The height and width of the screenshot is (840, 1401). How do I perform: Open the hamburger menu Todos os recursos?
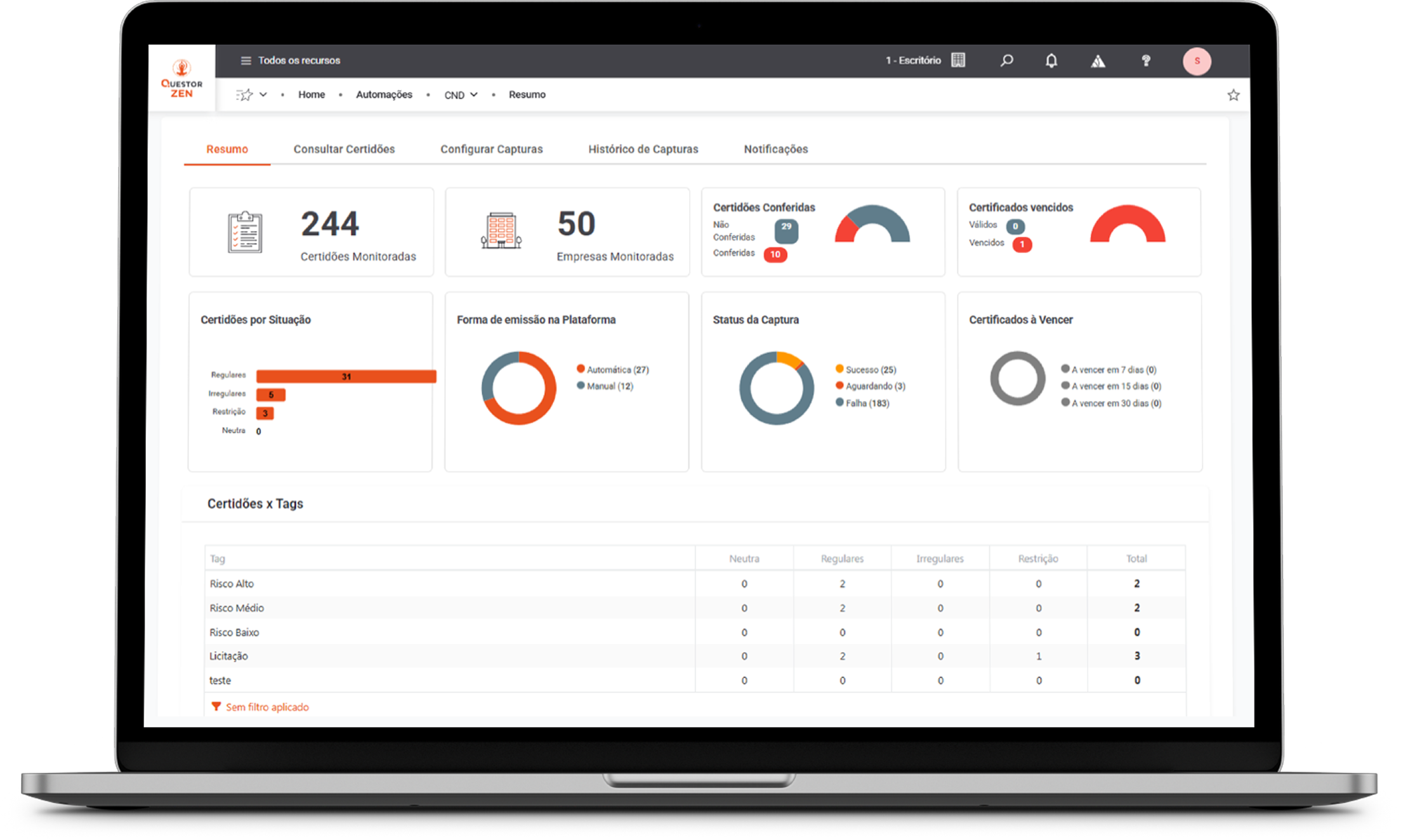[x=246, y=61]
